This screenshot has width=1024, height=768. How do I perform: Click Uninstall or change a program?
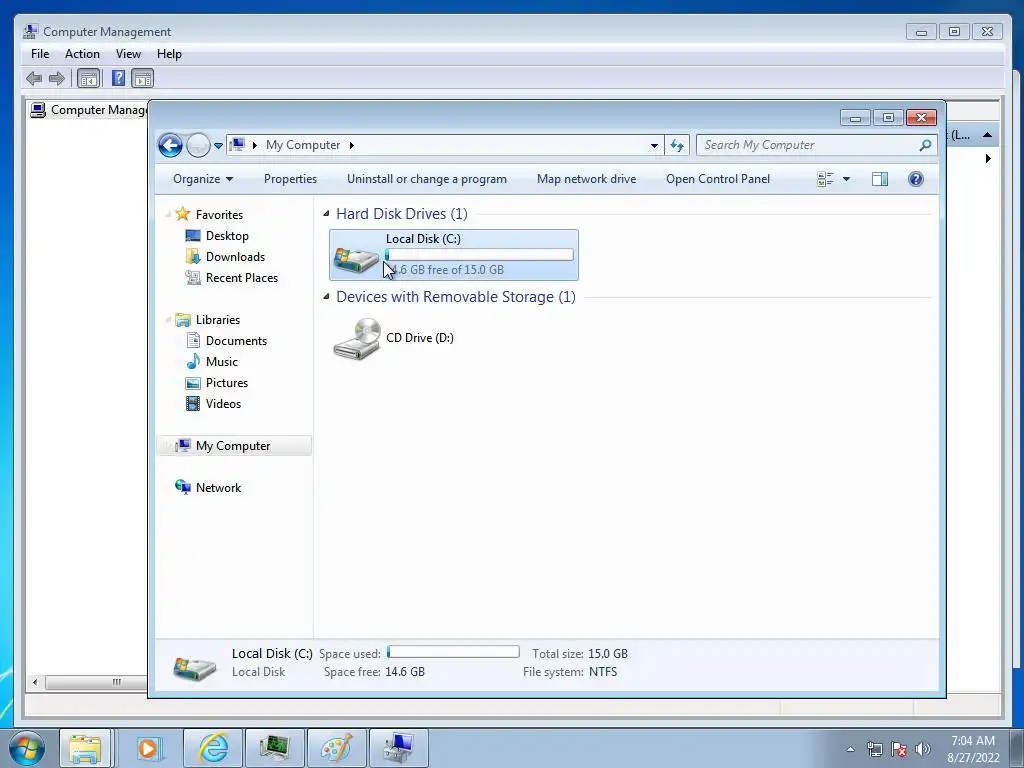pyautogui.click(x=426, y=179)
